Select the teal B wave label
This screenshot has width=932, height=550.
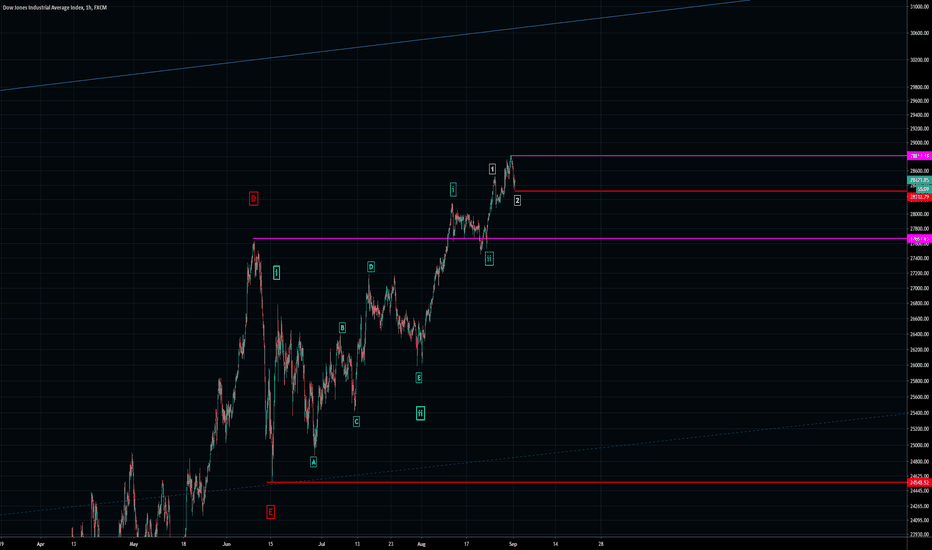click(x=342, y=328)
